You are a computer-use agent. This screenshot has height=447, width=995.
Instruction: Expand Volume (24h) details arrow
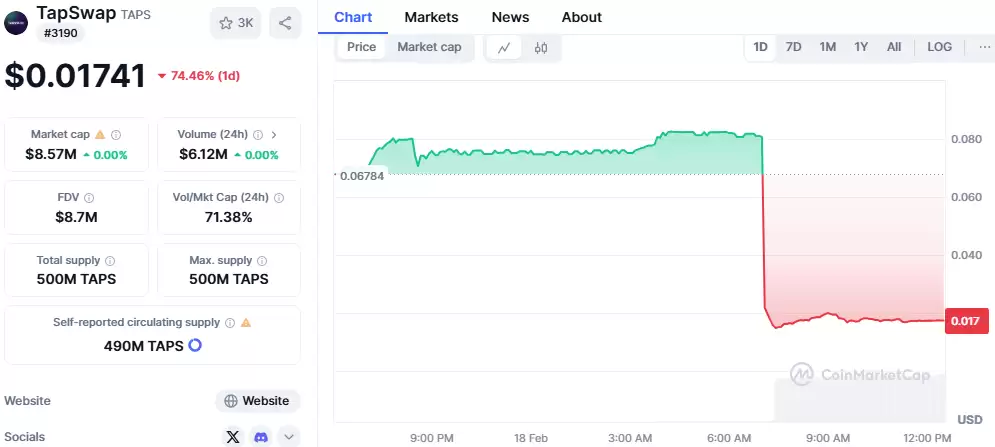[274, 134]
